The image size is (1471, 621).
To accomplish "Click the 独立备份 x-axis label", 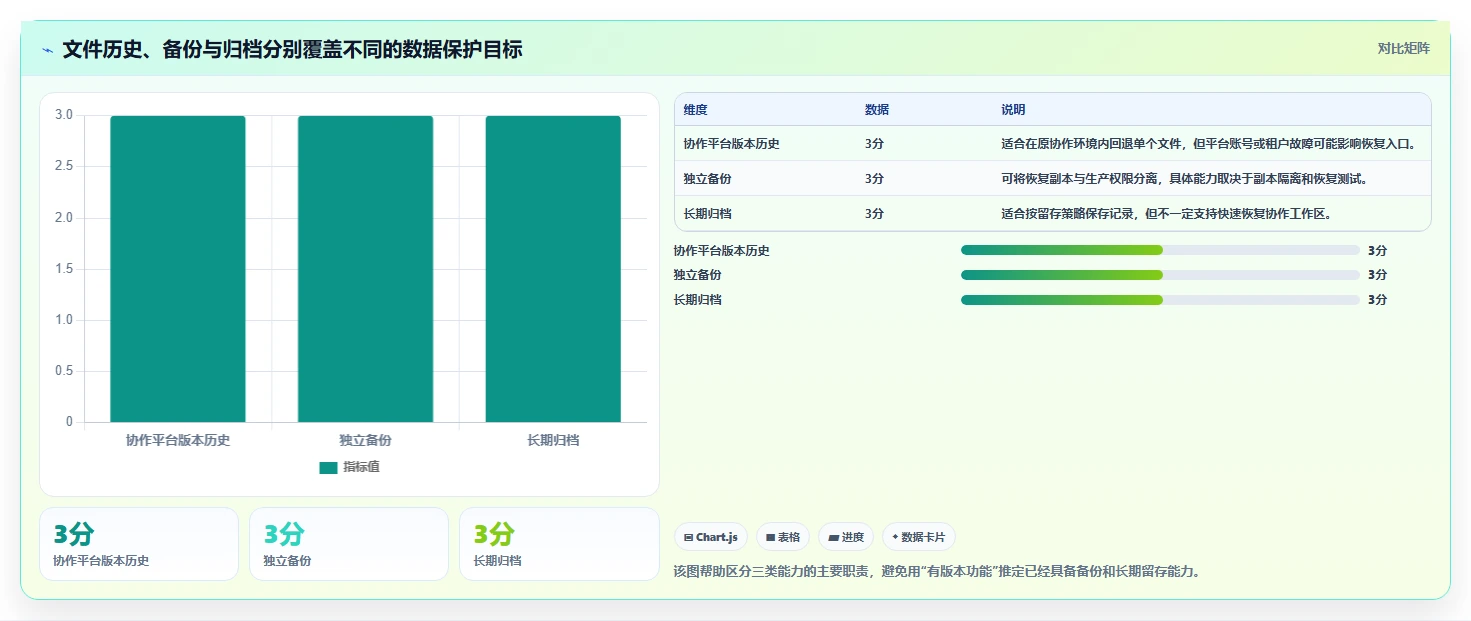I will coord(365,440).
